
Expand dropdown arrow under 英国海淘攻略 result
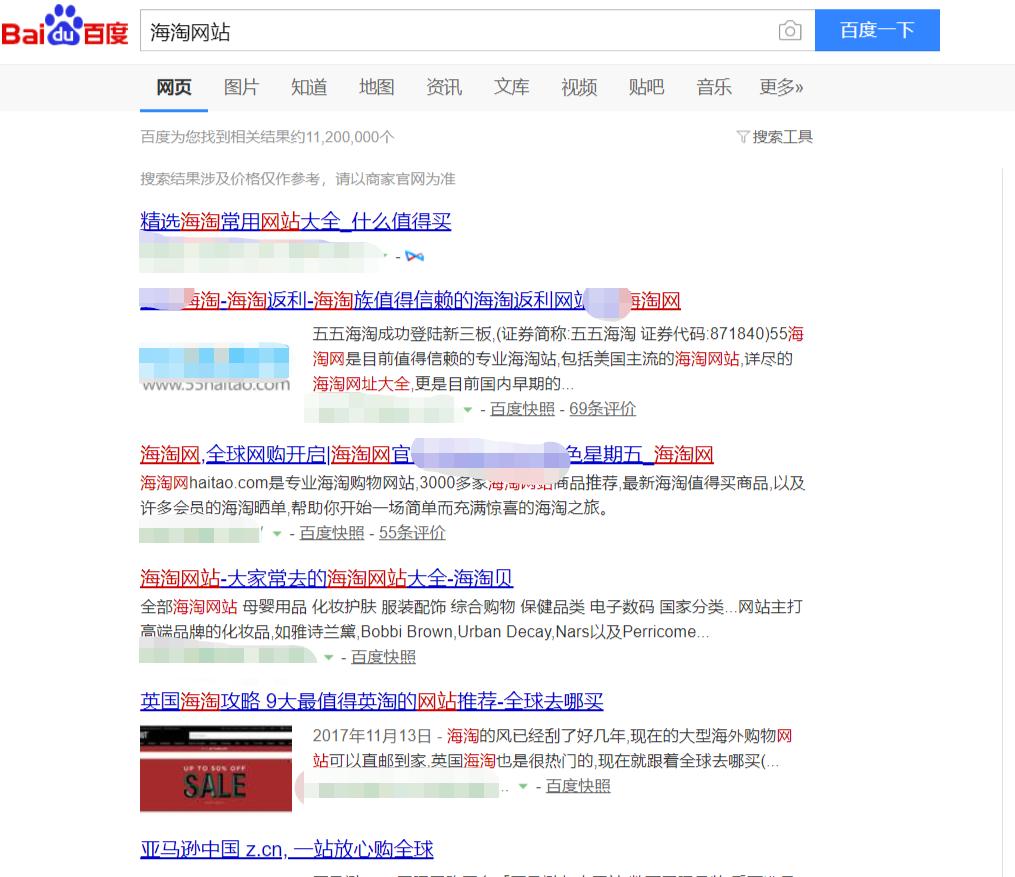point(523,786)
